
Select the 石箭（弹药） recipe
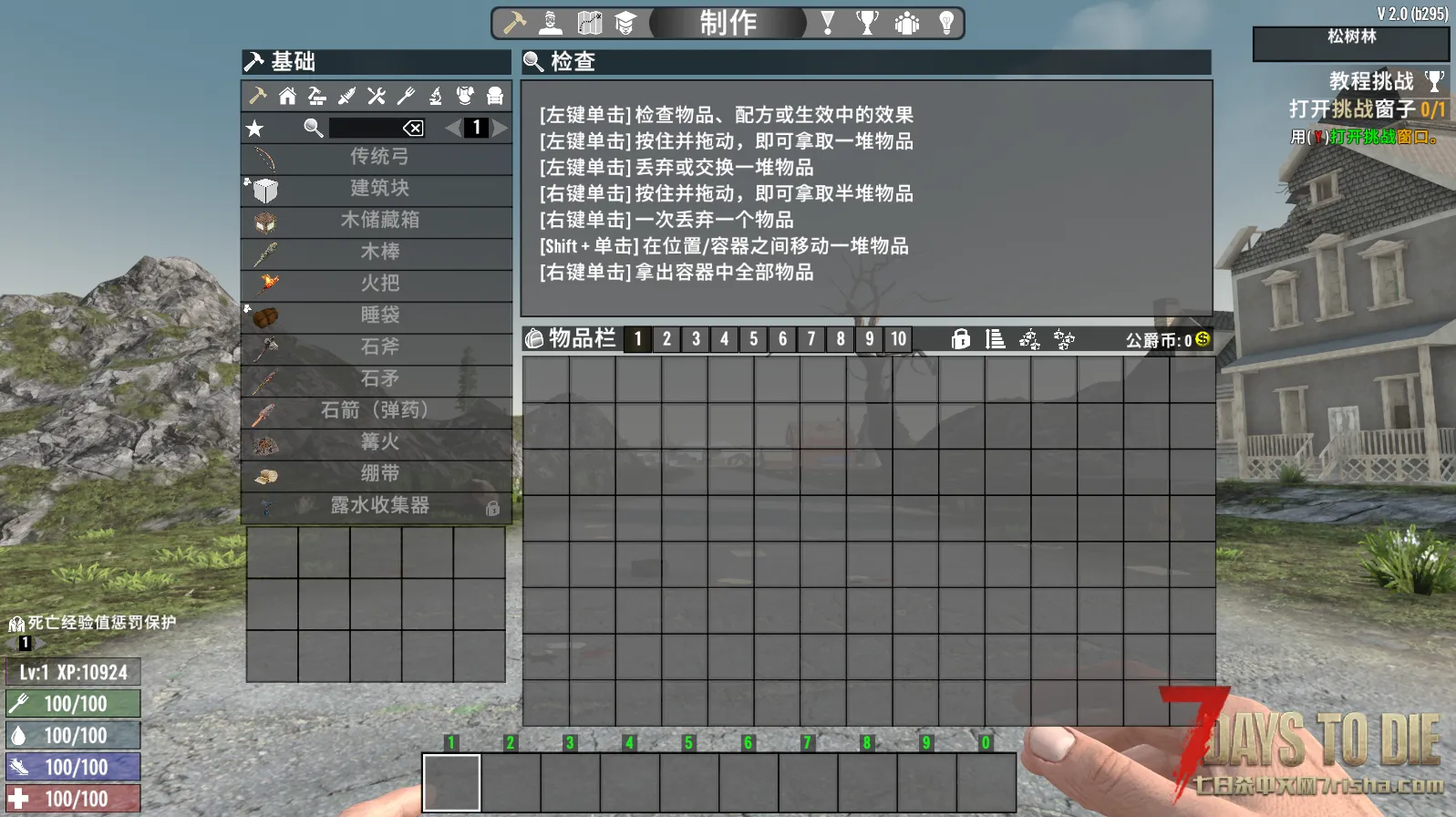pyautogui.click(x=377, y=411)
